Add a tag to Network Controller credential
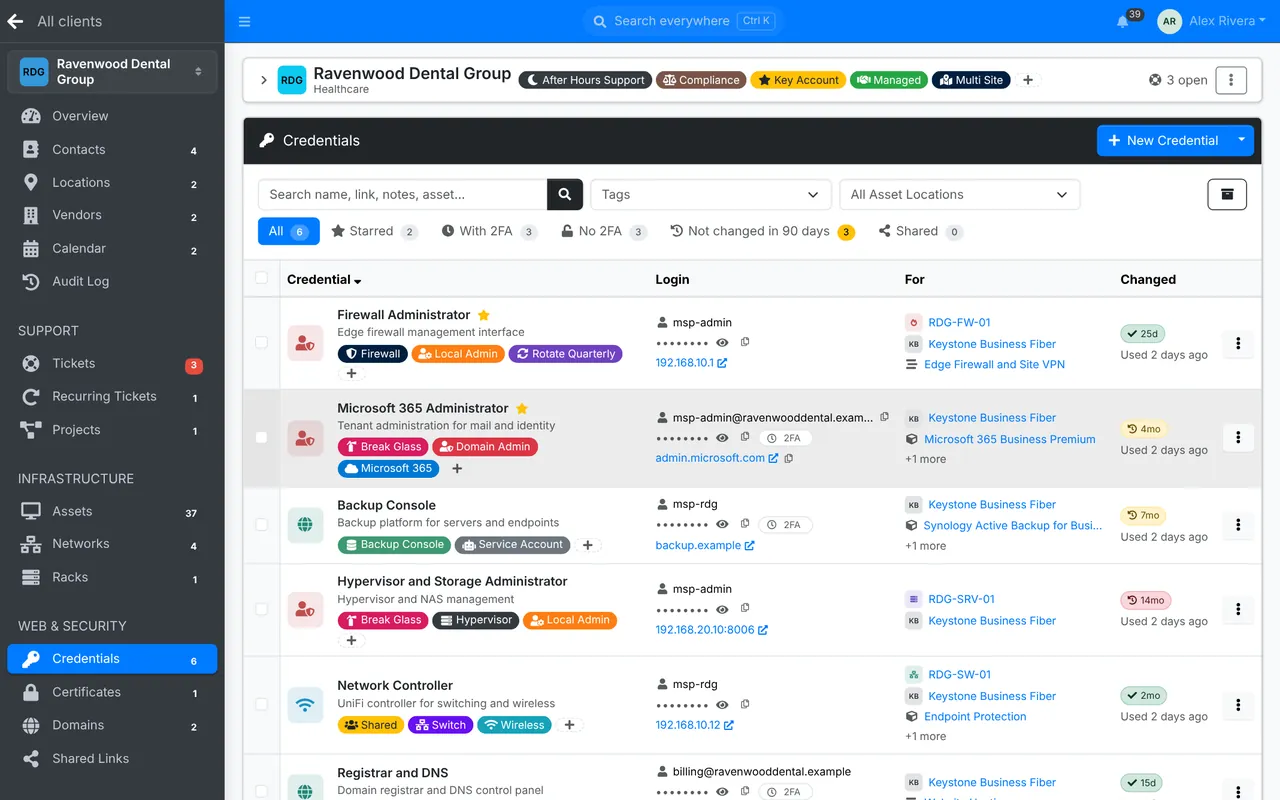 (569, 725)
